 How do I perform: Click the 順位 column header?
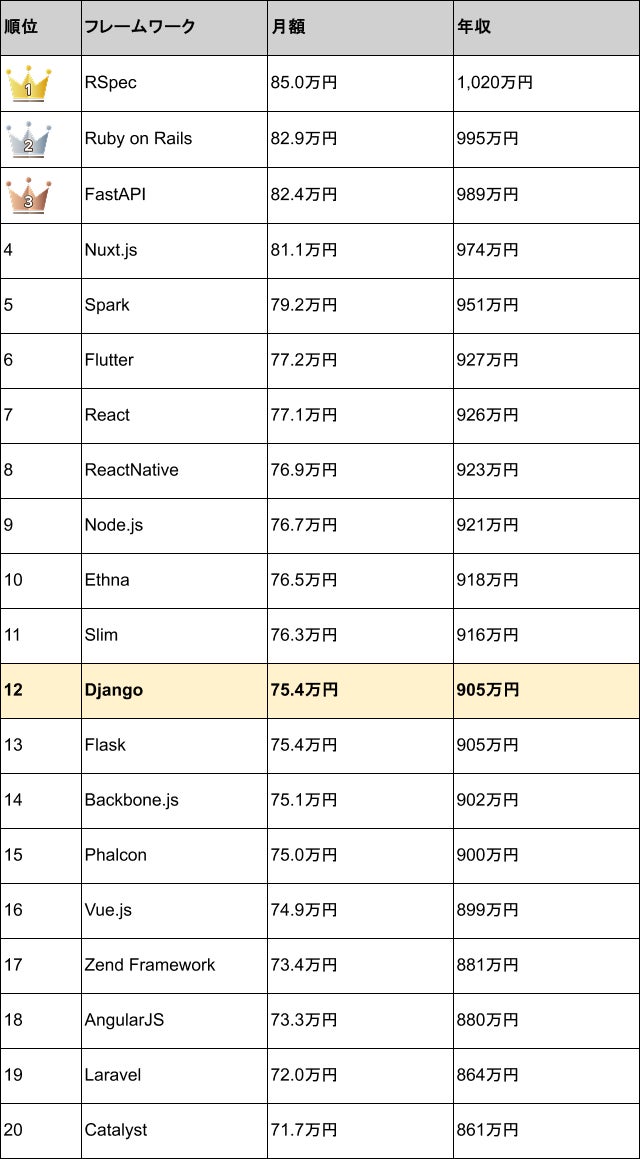(x=21, y=27)
